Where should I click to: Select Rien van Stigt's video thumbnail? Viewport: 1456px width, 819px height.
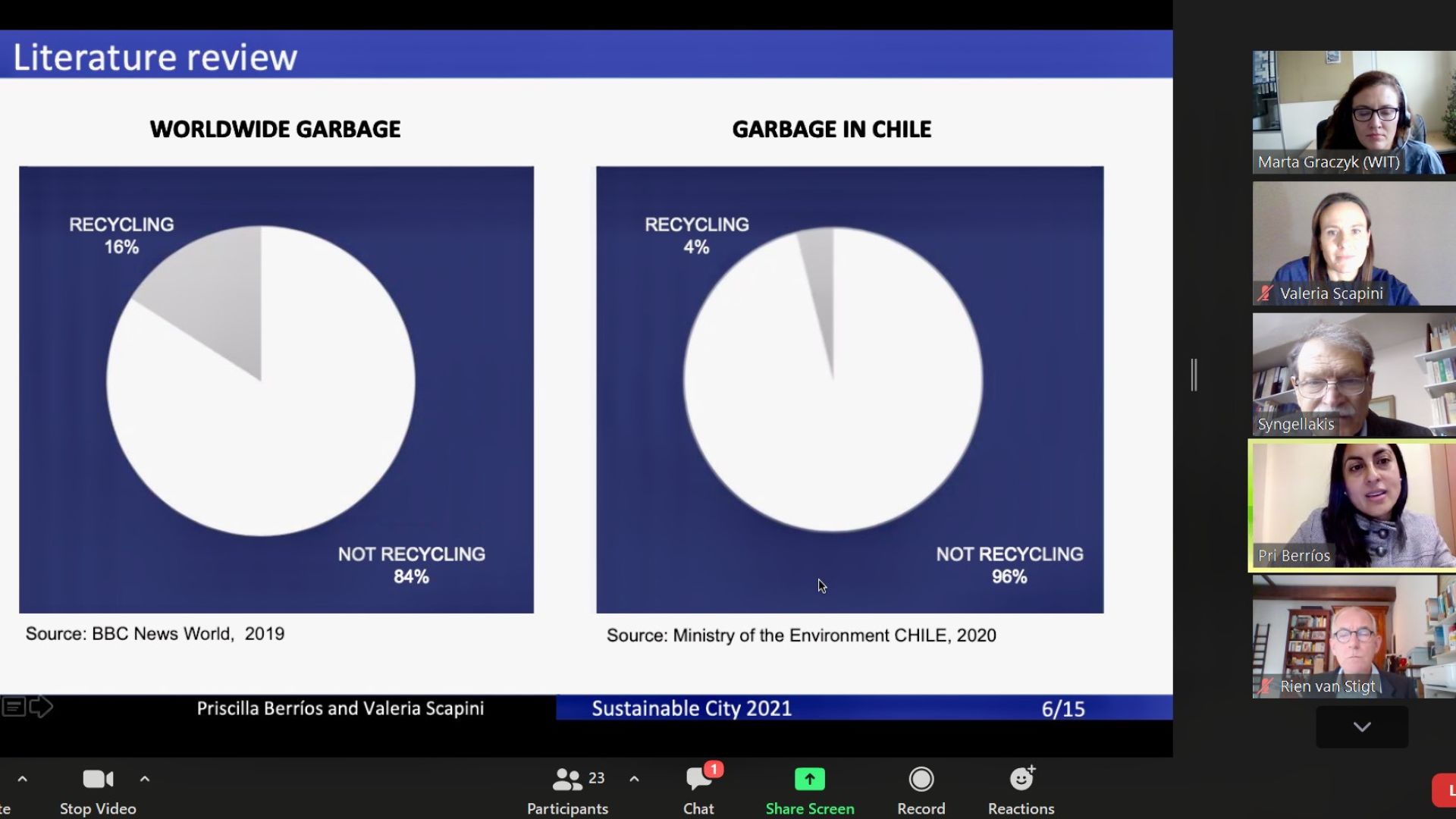[1354, 636]
